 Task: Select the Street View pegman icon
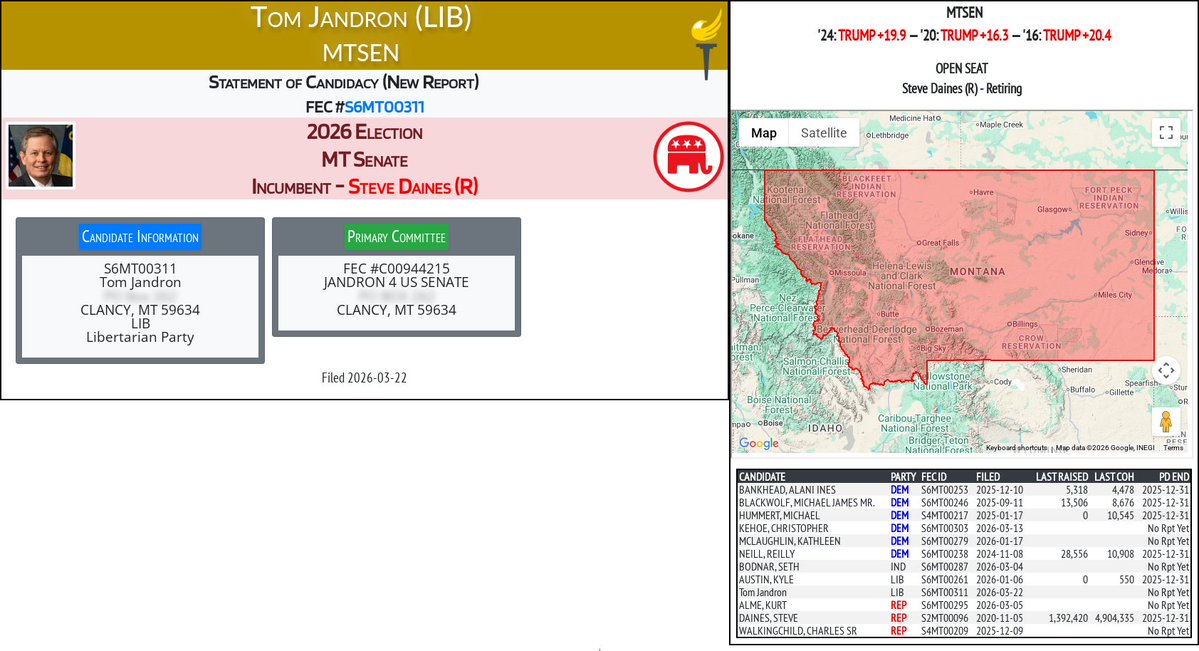(x=1166, y=422)
